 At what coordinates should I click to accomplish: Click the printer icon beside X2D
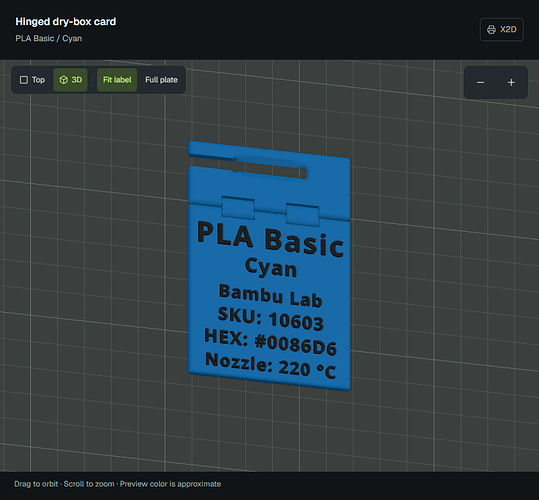491,30
